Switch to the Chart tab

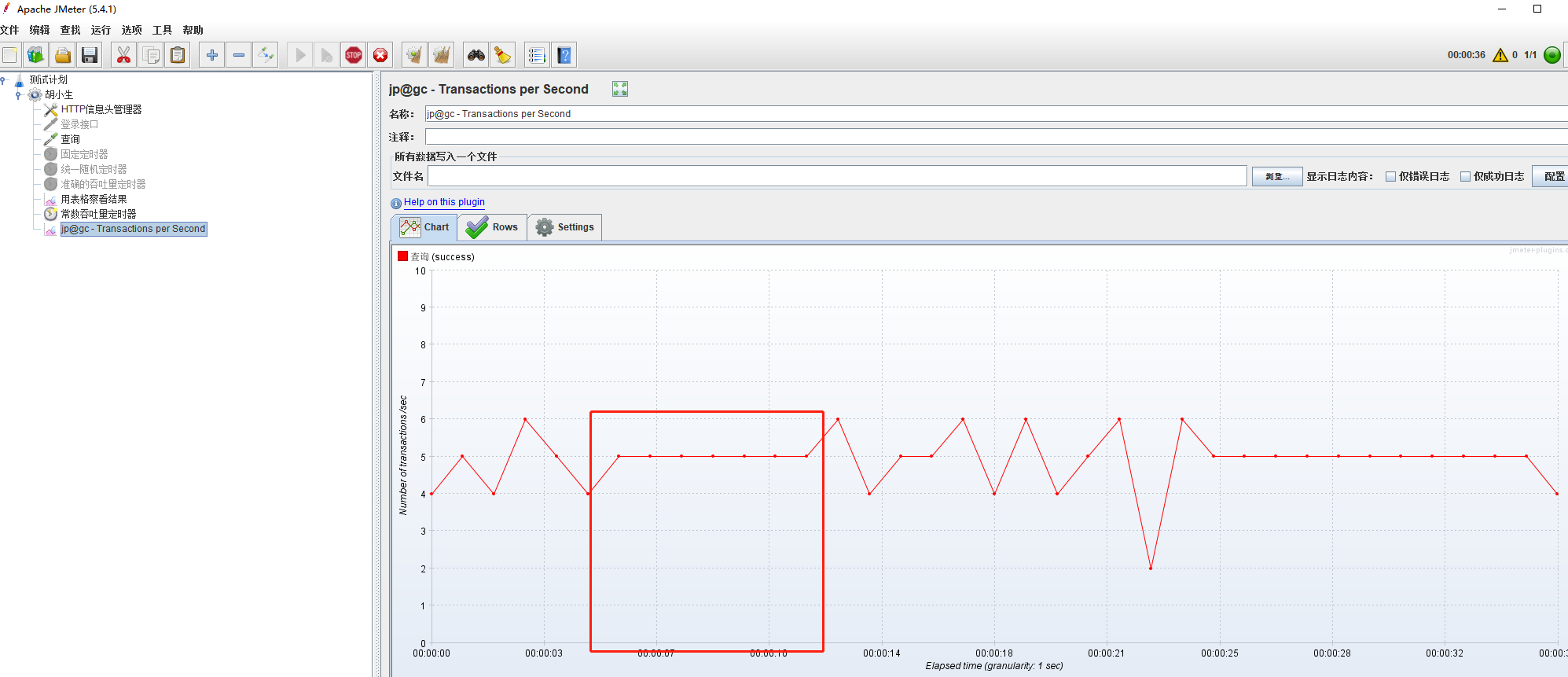424,227
